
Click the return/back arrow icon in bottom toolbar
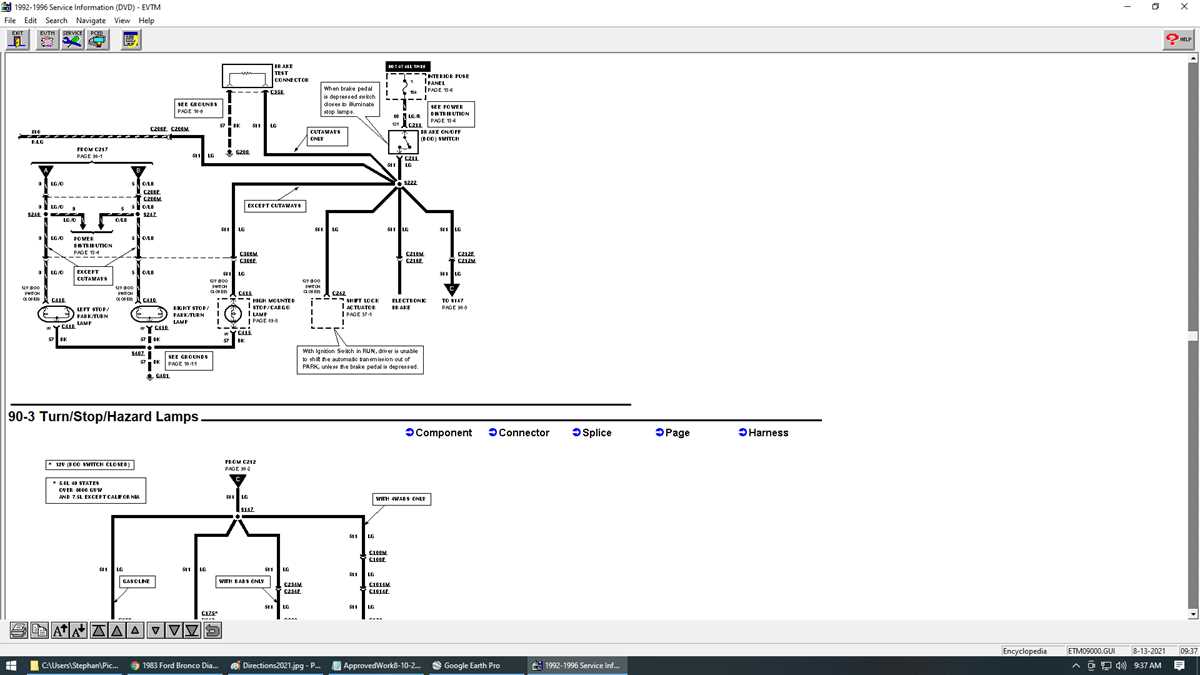pyautogui.click(x=213, y=630)
